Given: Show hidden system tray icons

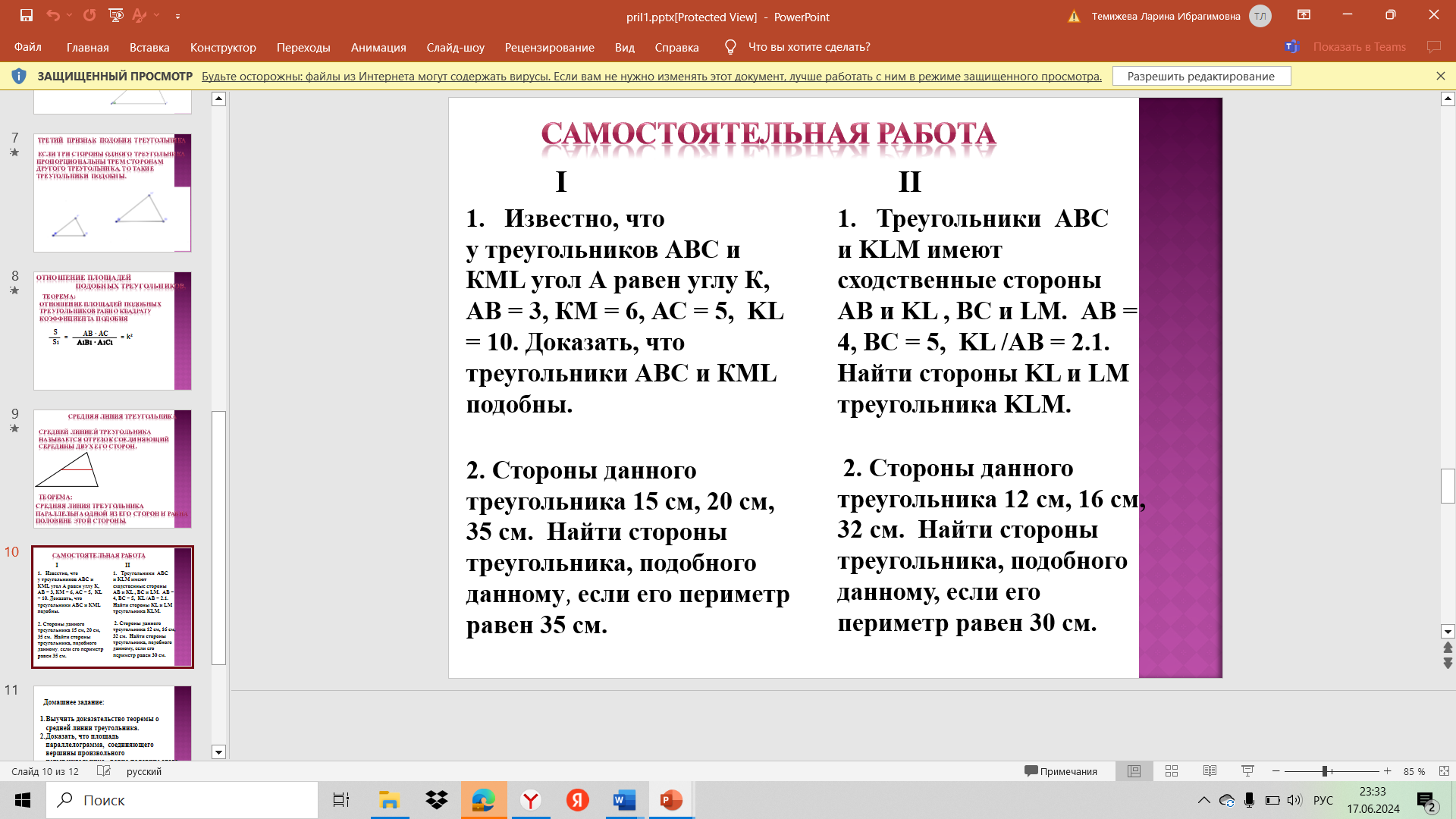Looking at the screenshot, I should [x=1203, y=800].
